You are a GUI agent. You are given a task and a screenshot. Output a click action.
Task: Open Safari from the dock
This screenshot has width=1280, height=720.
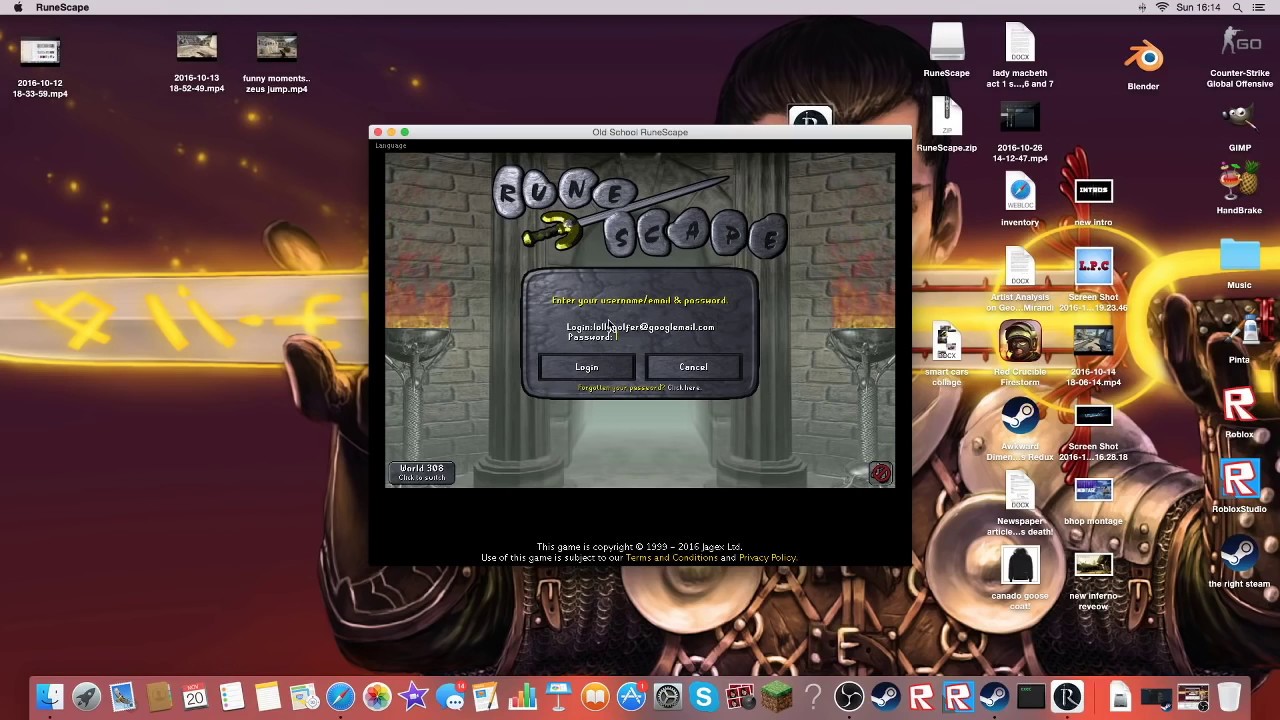(340, 696)
